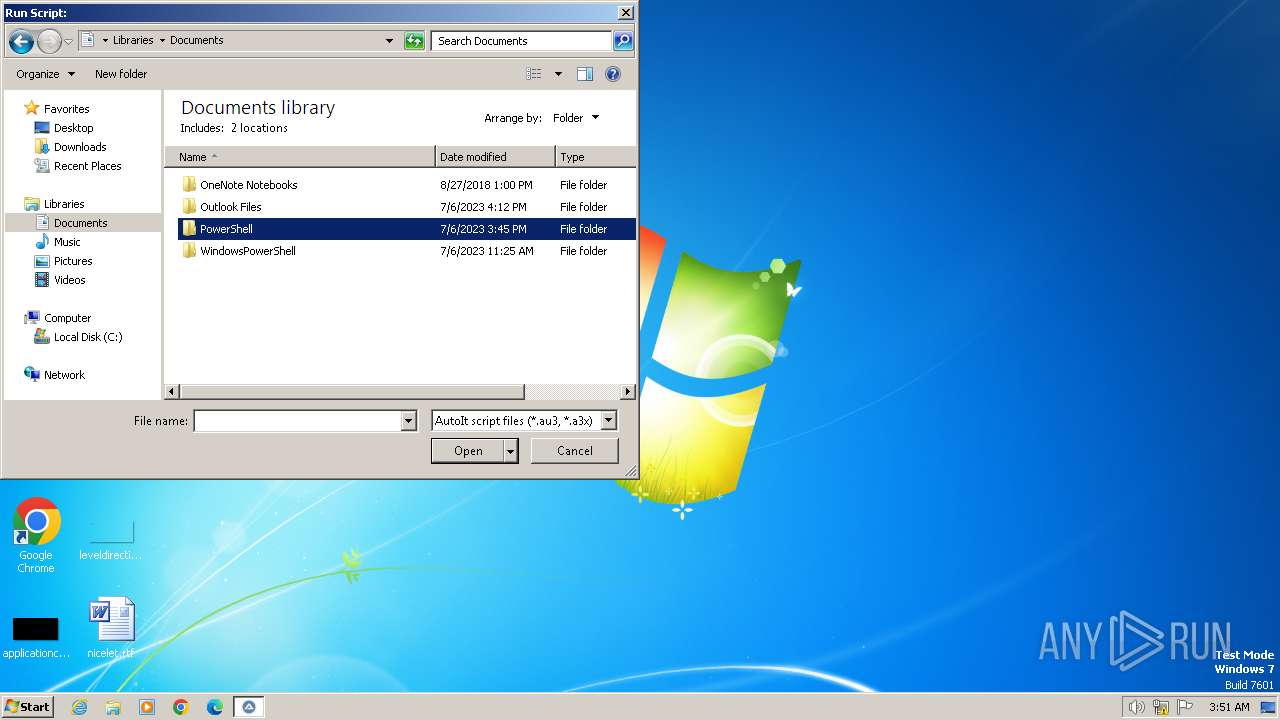Launch Internet Explorer from taskbar
The image size is (1280, 720).
tap(79, 707)
